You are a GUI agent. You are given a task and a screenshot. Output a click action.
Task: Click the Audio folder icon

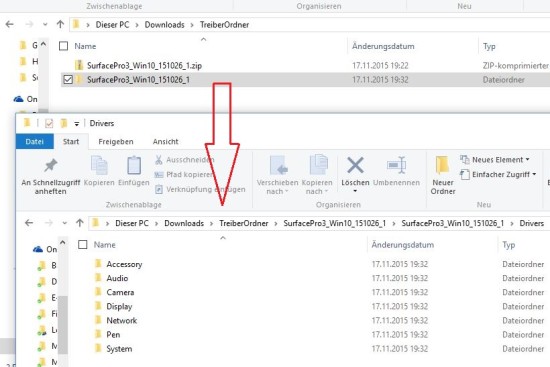coord(99,278)
